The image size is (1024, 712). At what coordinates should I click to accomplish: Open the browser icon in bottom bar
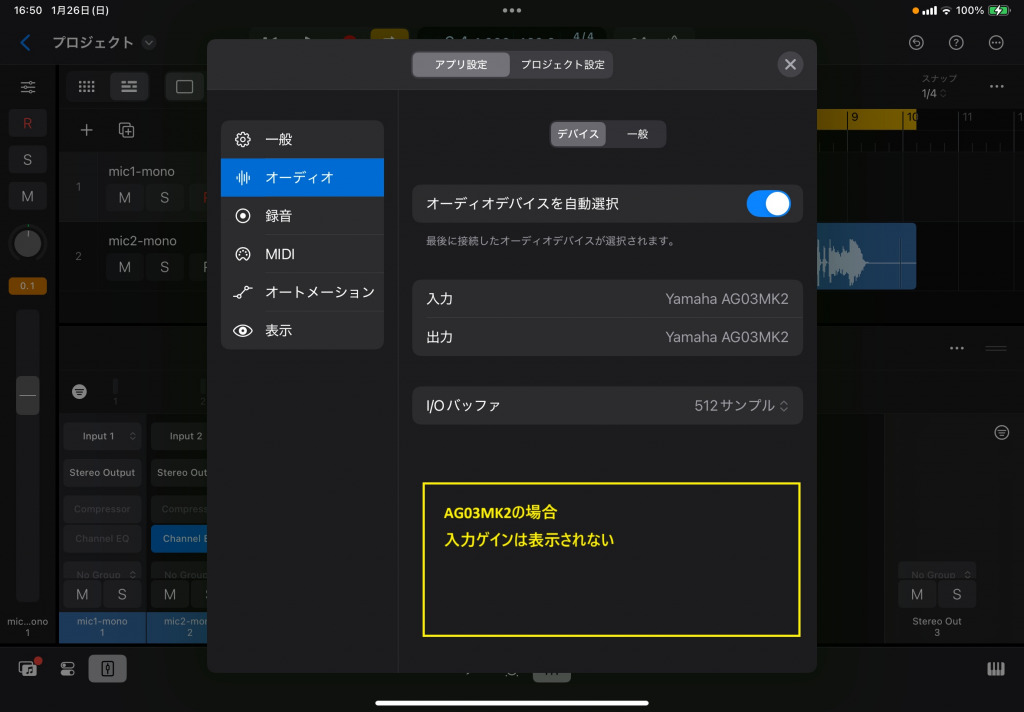pos(28,669)
